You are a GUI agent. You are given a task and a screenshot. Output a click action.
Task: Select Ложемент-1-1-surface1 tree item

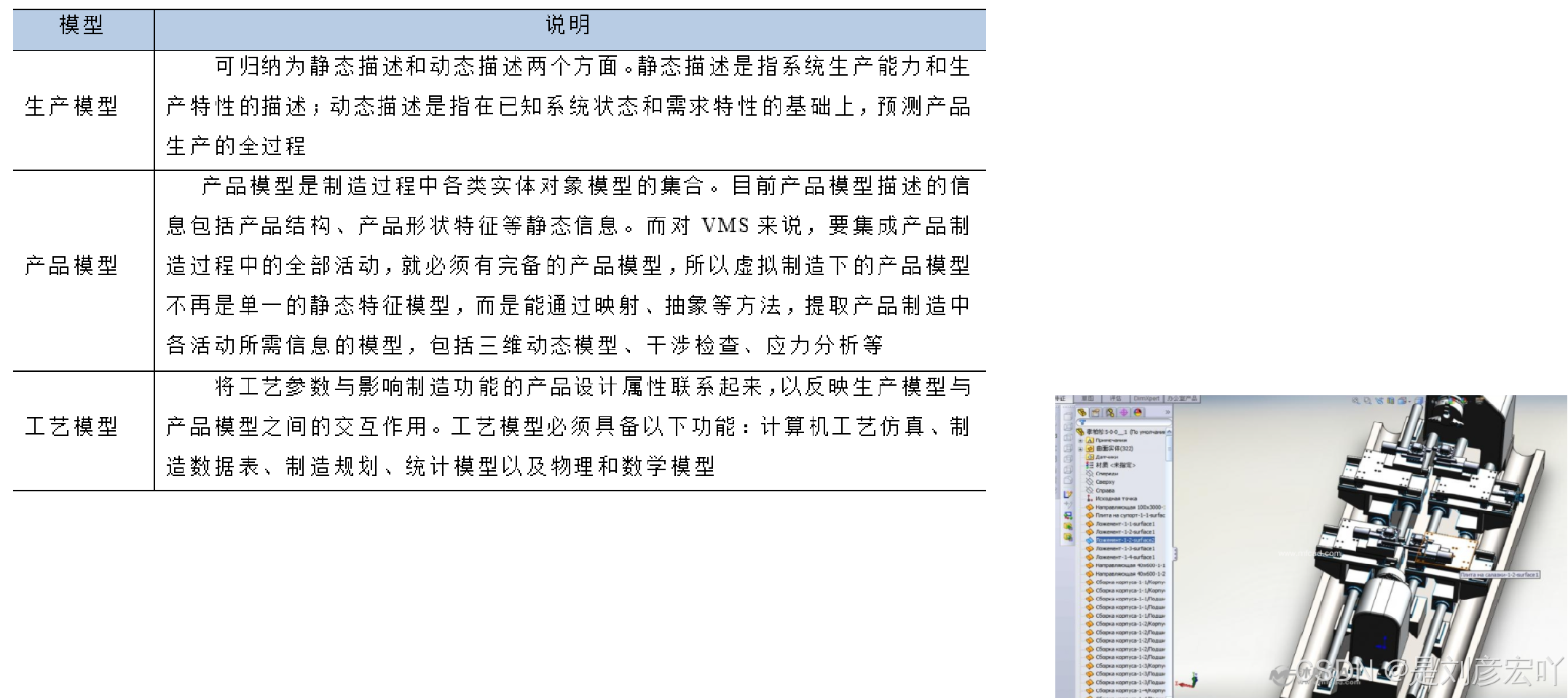pos(1121,524)
